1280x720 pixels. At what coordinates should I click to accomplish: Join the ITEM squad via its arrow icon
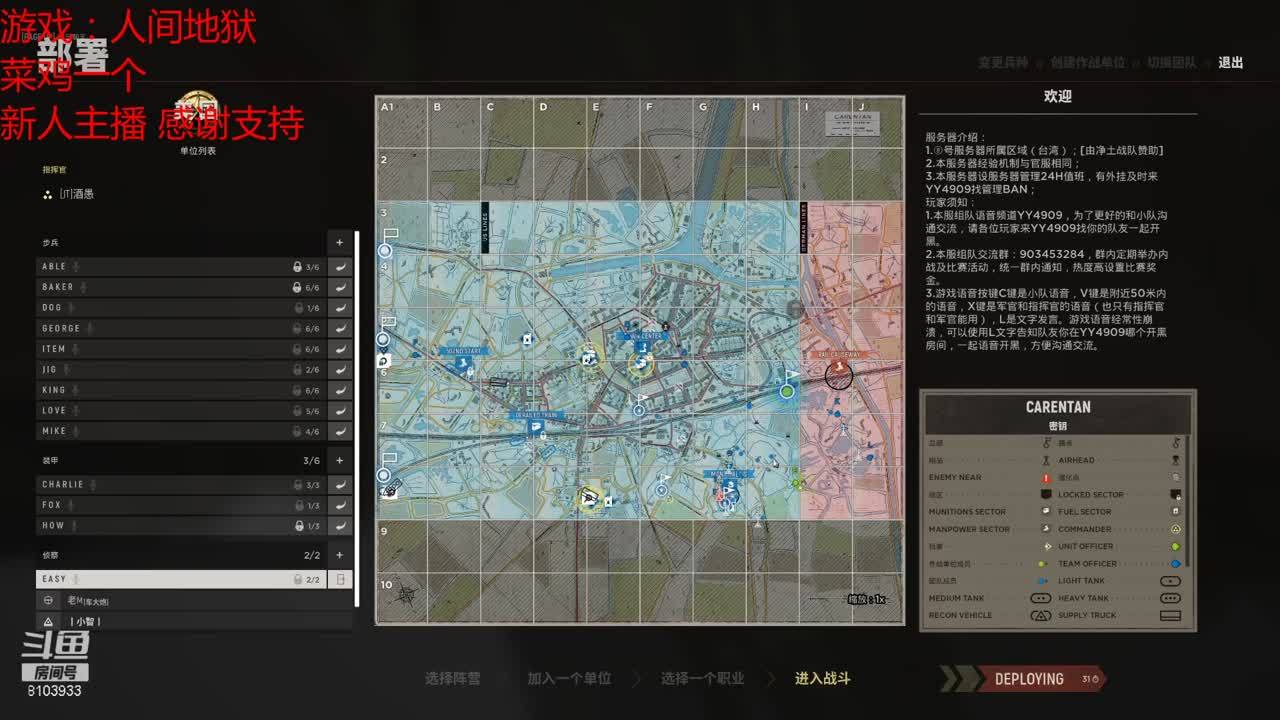pyautogui.click(x=340, y=349)
